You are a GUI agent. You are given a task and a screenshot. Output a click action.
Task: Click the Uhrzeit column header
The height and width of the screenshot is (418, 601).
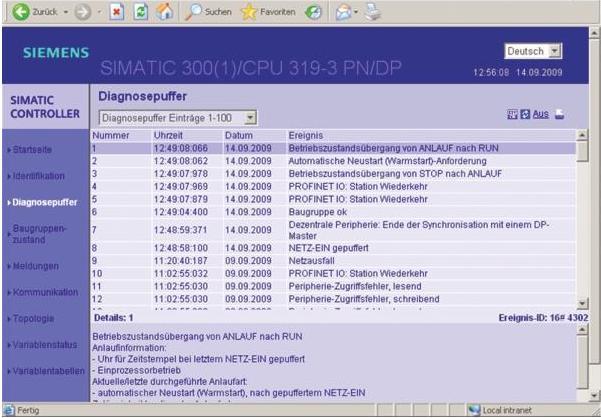click(x=168, y=136)
